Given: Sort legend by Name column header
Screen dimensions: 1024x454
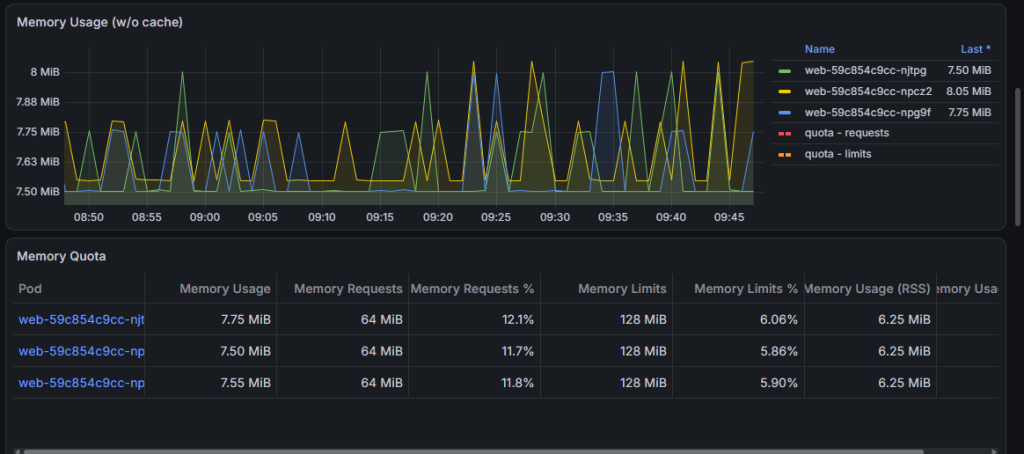Looking at the screenshot, I should [820, 49].
